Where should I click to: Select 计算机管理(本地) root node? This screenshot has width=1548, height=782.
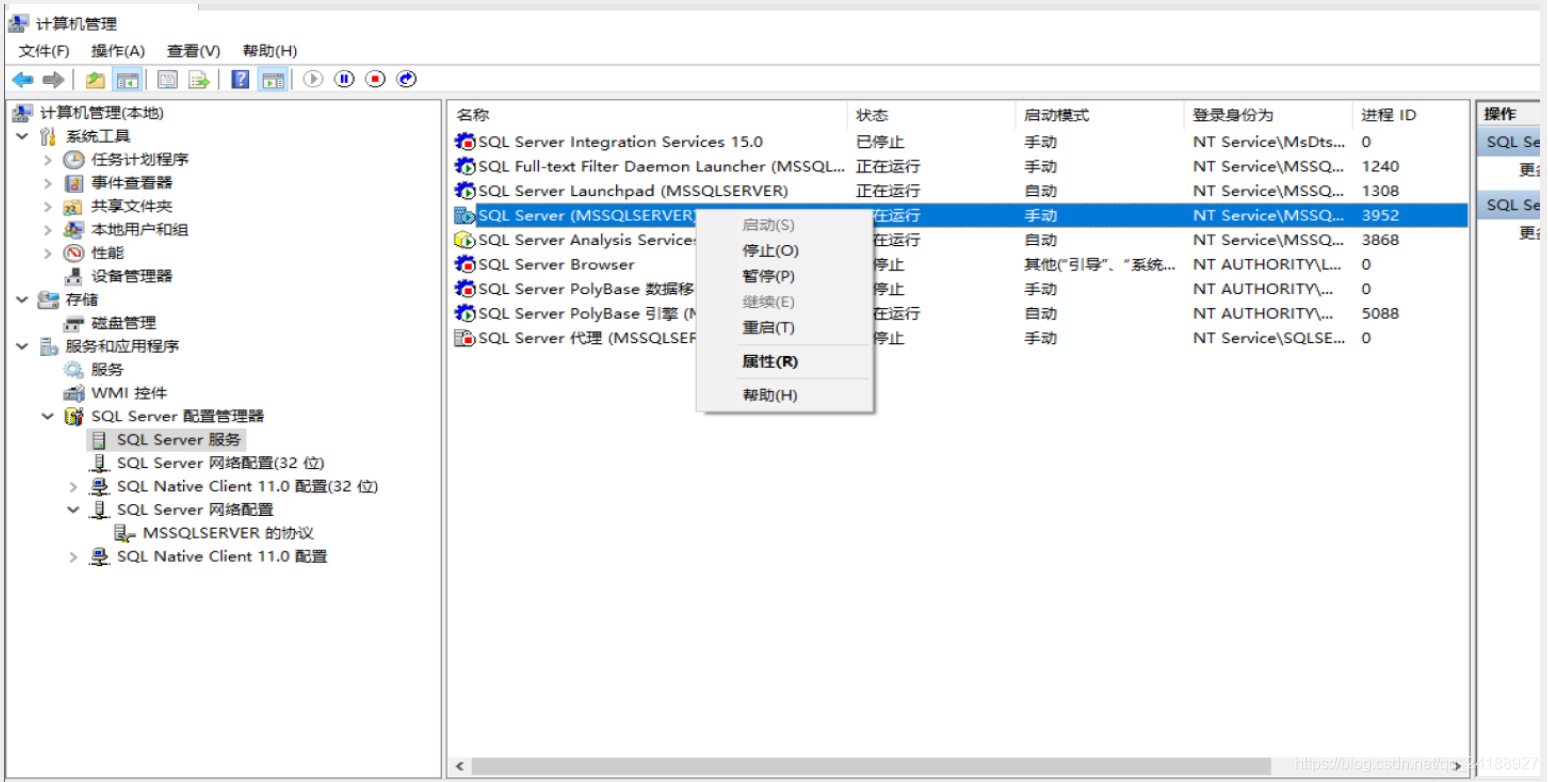pos(101,113)
